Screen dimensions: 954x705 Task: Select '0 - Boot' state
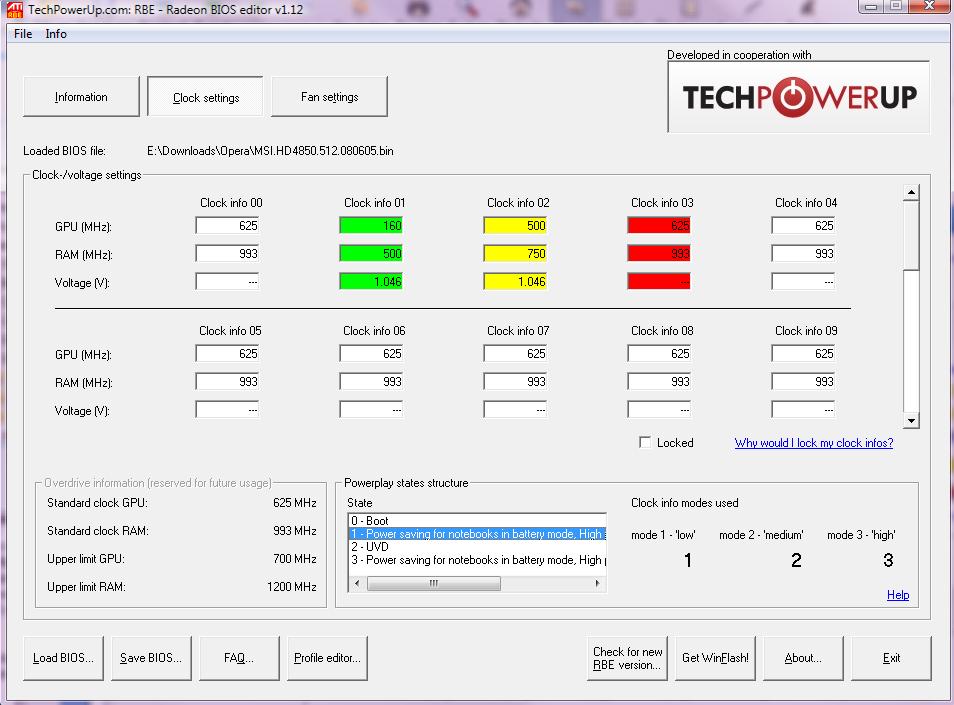477,521
